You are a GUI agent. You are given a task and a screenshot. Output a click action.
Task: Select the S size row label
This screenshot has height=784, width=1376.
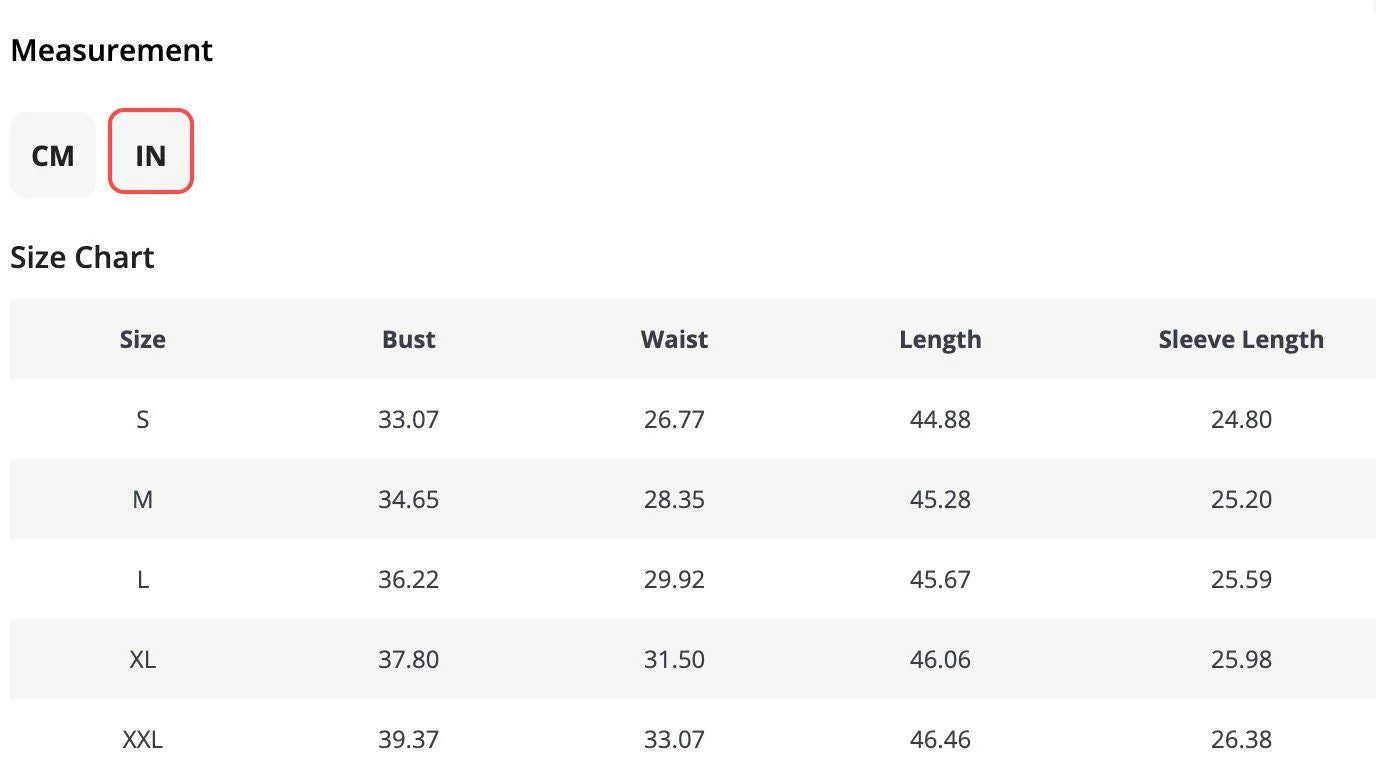pyautogui.click(x=142, y=419)
